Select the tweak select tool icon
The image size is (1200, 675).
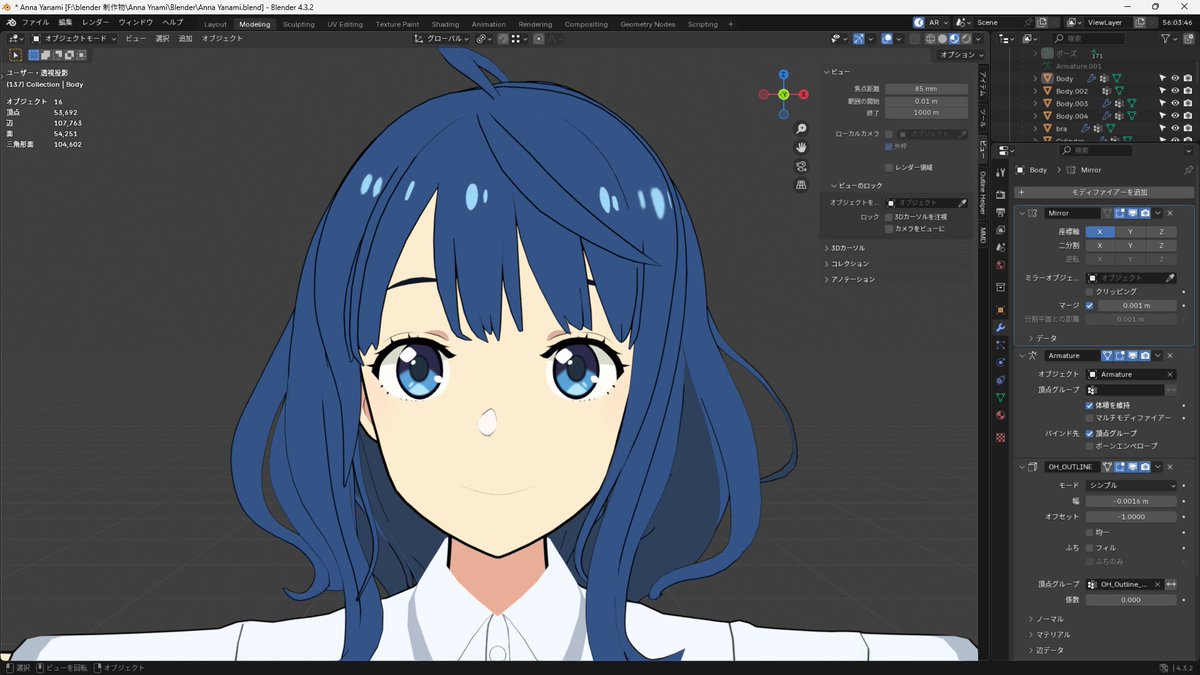point(16,55)
